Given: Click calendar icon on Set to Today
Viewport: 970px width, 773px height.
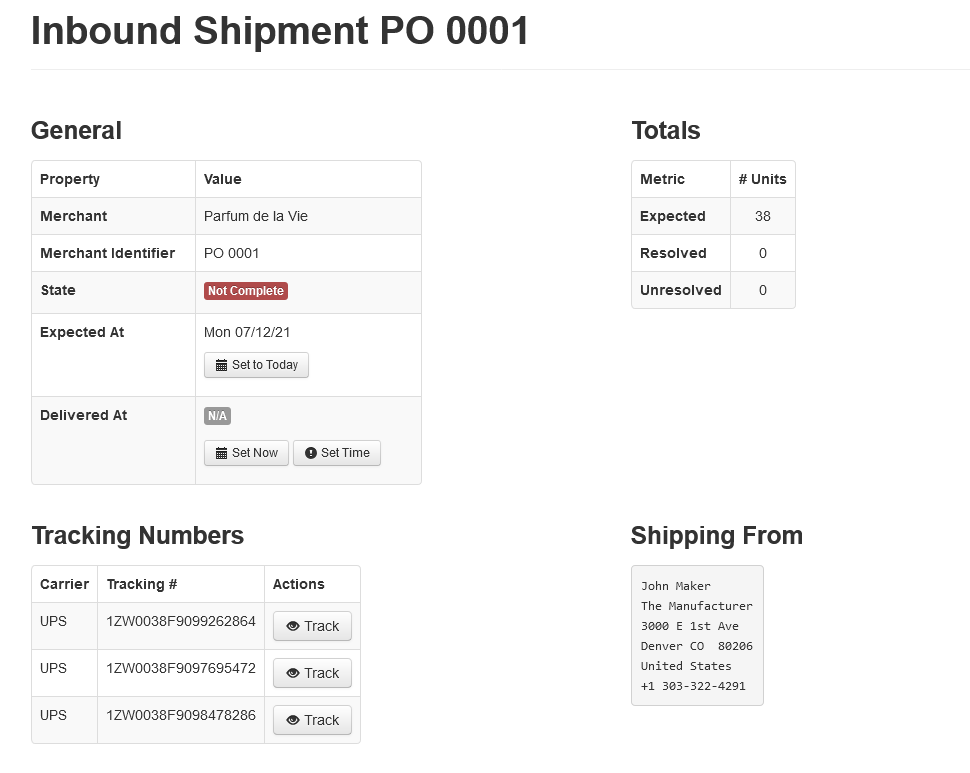Looking at the screenshot, I should 222,366.
